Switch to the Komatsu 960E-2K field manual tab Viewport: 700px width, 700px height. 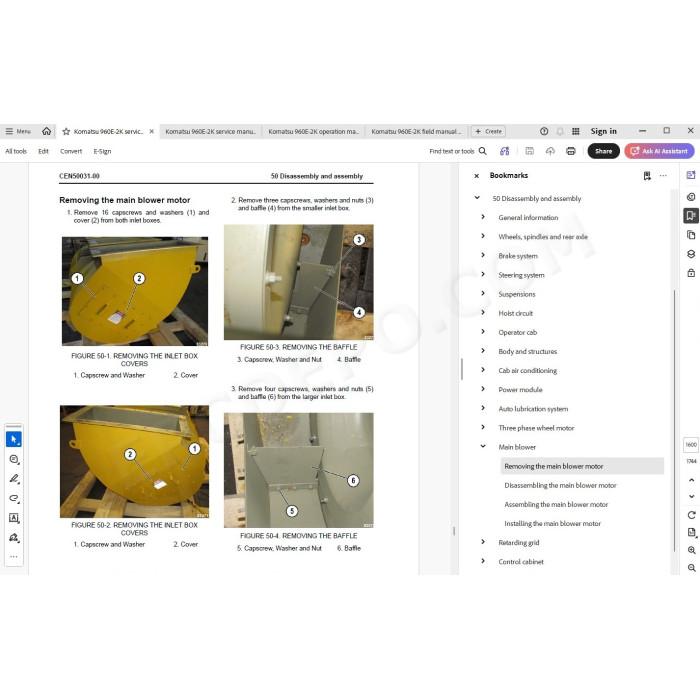[416, 131]
